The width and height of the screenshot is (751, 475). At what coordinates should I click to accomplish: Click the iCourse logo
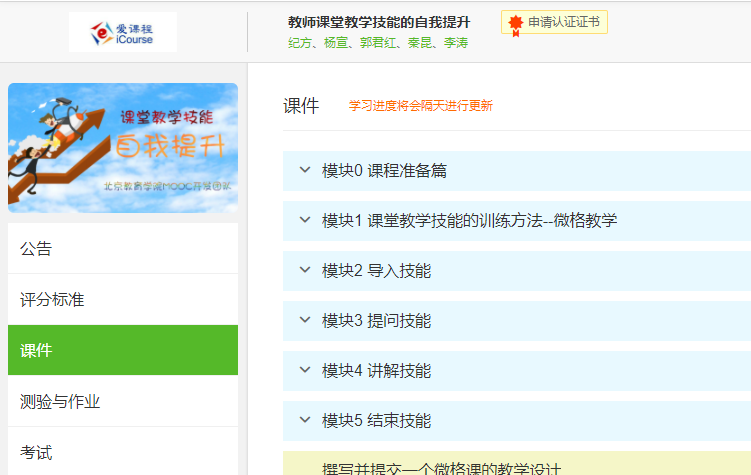click(x=123, y=32)
